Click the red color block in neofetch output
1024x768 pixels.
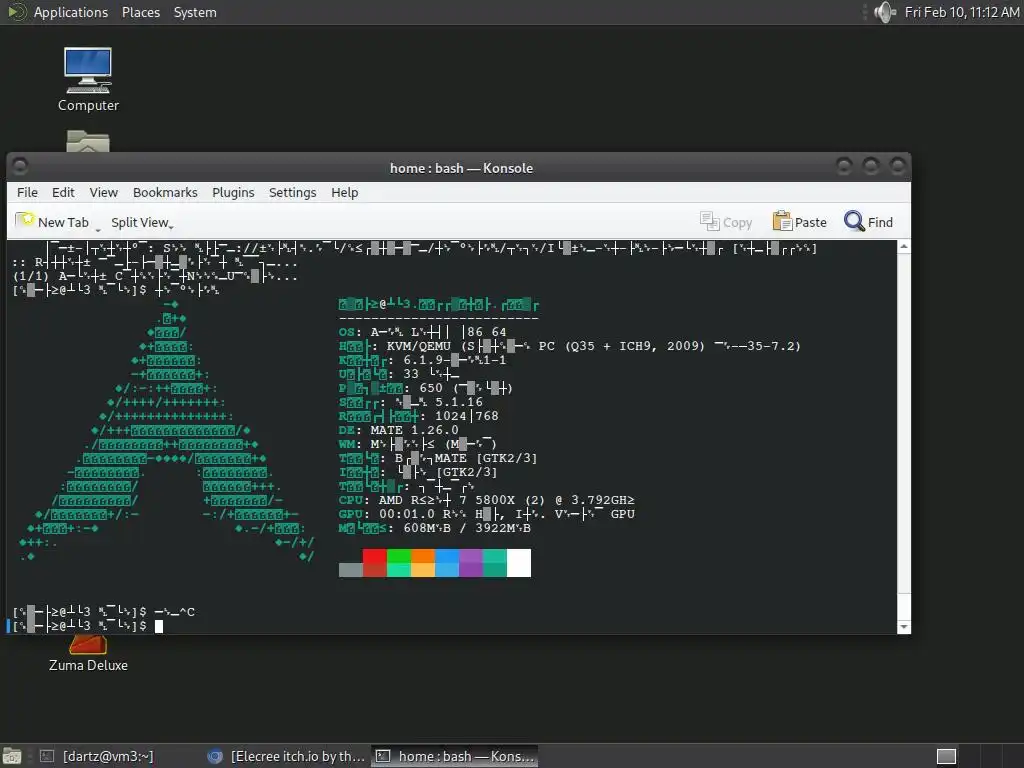pyautogui.click(x=375, y=563)
